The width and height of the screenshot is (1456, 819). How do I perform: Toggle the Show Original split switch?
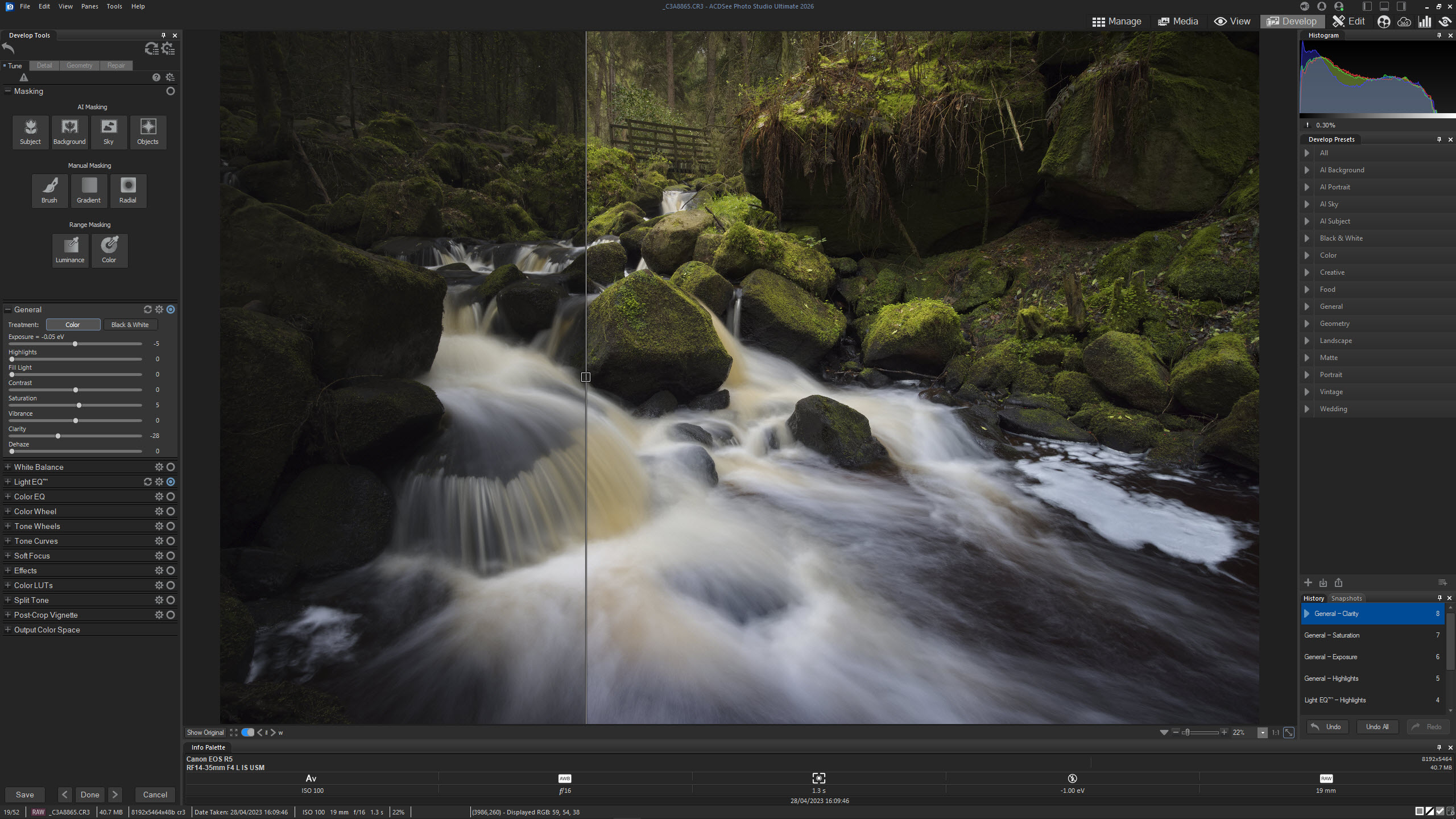(248, 733)
